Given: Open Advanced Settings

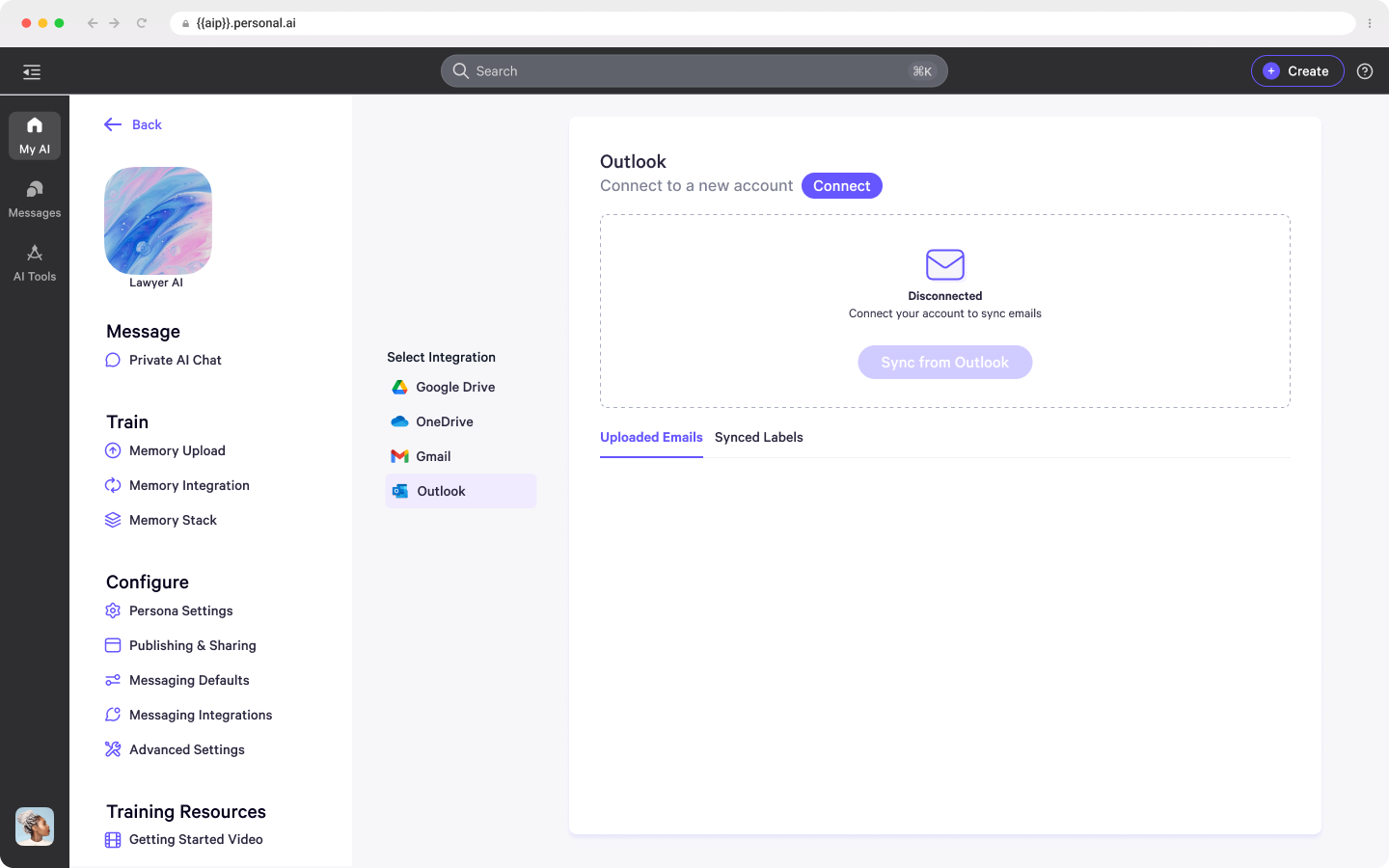Looking at the screenshot, I should [x=176, y=749].
